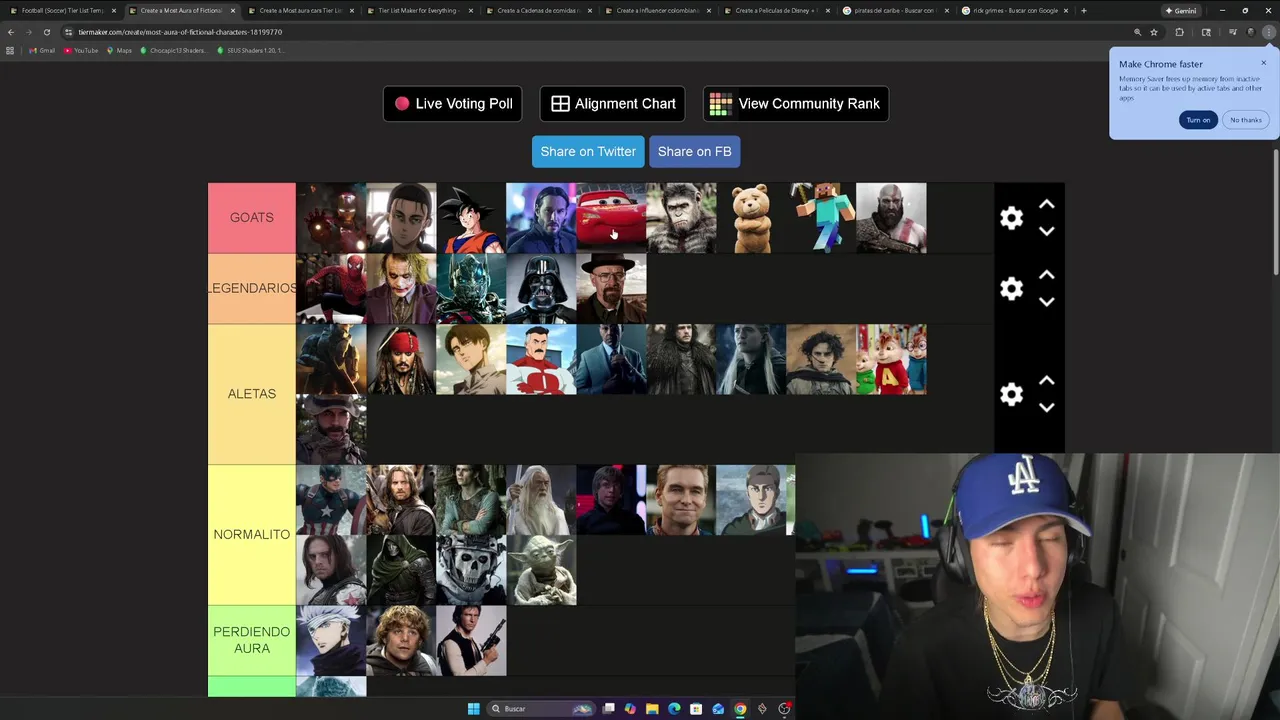1280x720 pixels.
Task: Click Kratos image in GOATS tier
Action: click(891, 218)
